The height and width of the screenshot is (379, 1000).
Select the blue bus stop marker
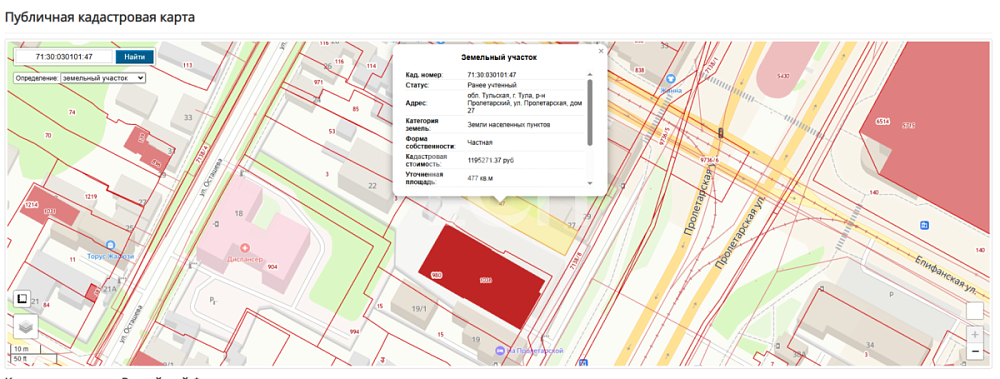tap(925, 225)
